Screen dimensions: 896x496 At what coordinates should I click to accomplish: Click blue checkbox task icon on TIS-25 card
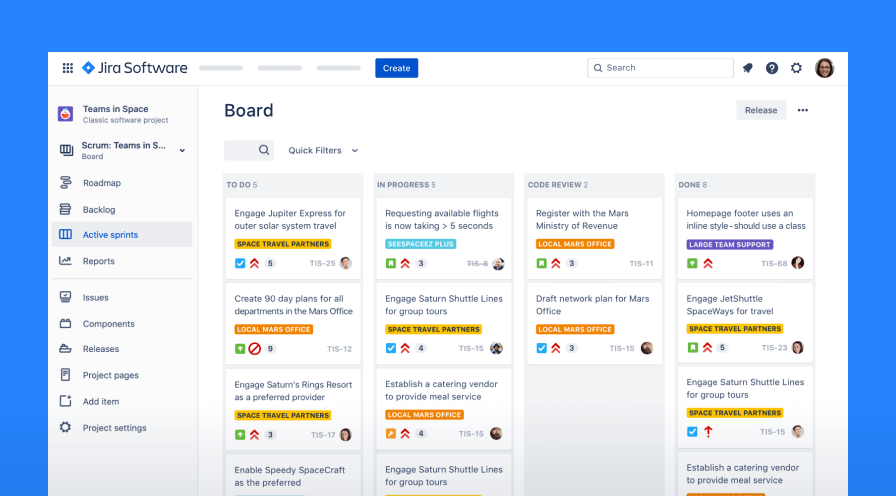click(x=240, y=264)
